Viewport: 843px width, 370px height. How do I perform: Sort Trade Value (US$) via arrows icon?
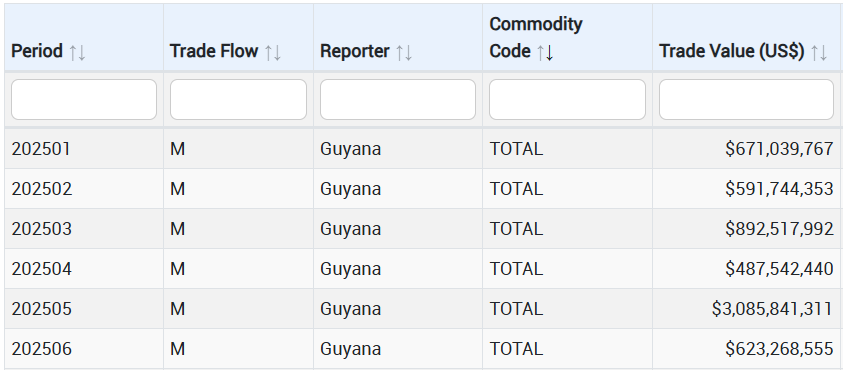tap(818, 52)
